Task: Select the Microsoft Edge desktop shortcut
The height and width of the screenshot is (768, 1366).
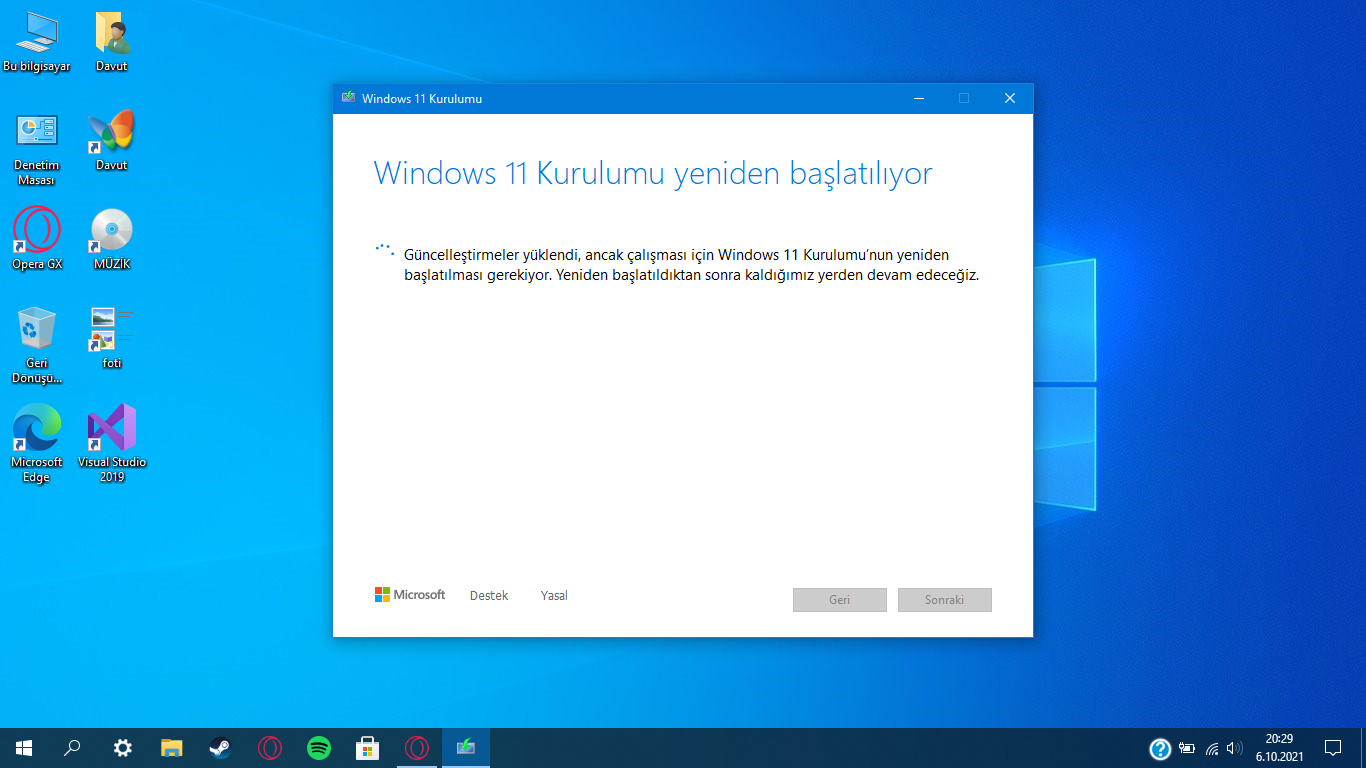Action: point(37,444)
